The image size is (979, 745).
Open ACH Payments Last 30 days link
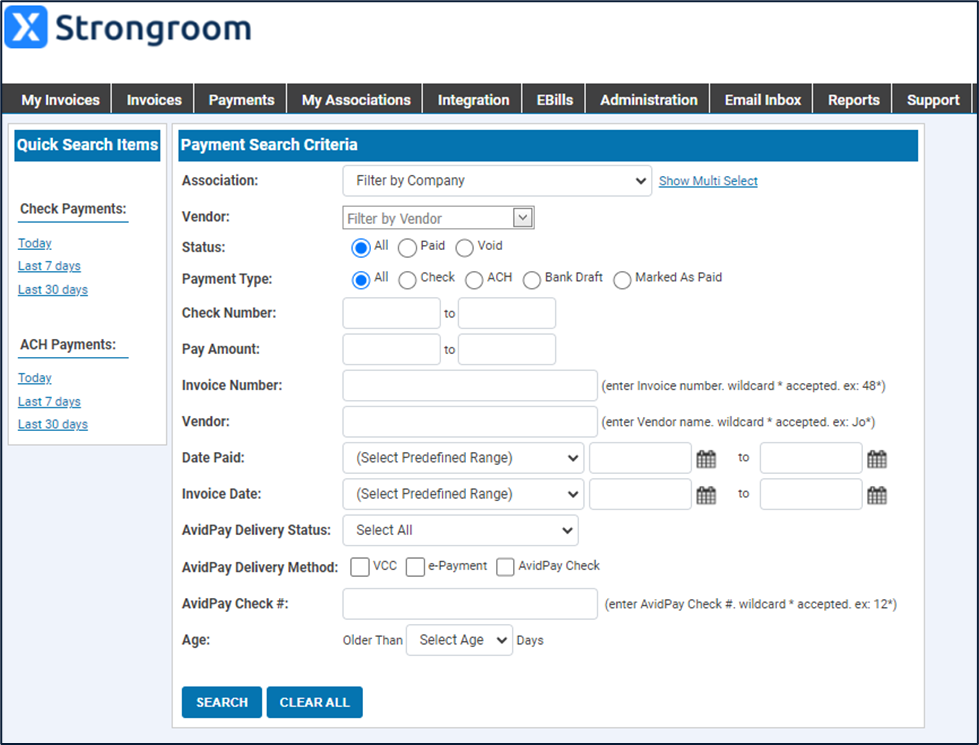pyautogui.click(x=52, y=425)
